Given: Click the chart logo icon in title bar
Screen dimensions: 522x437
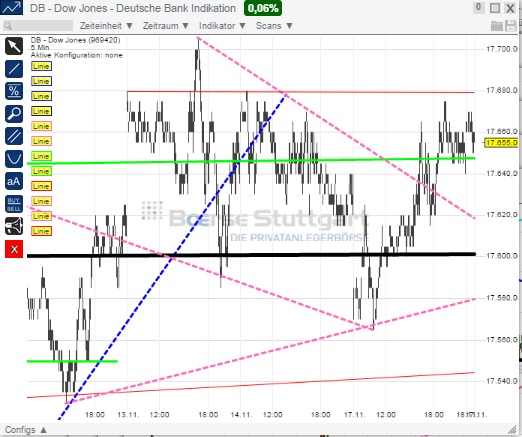Looking at the screenshot, I should [x=12, y=7].
